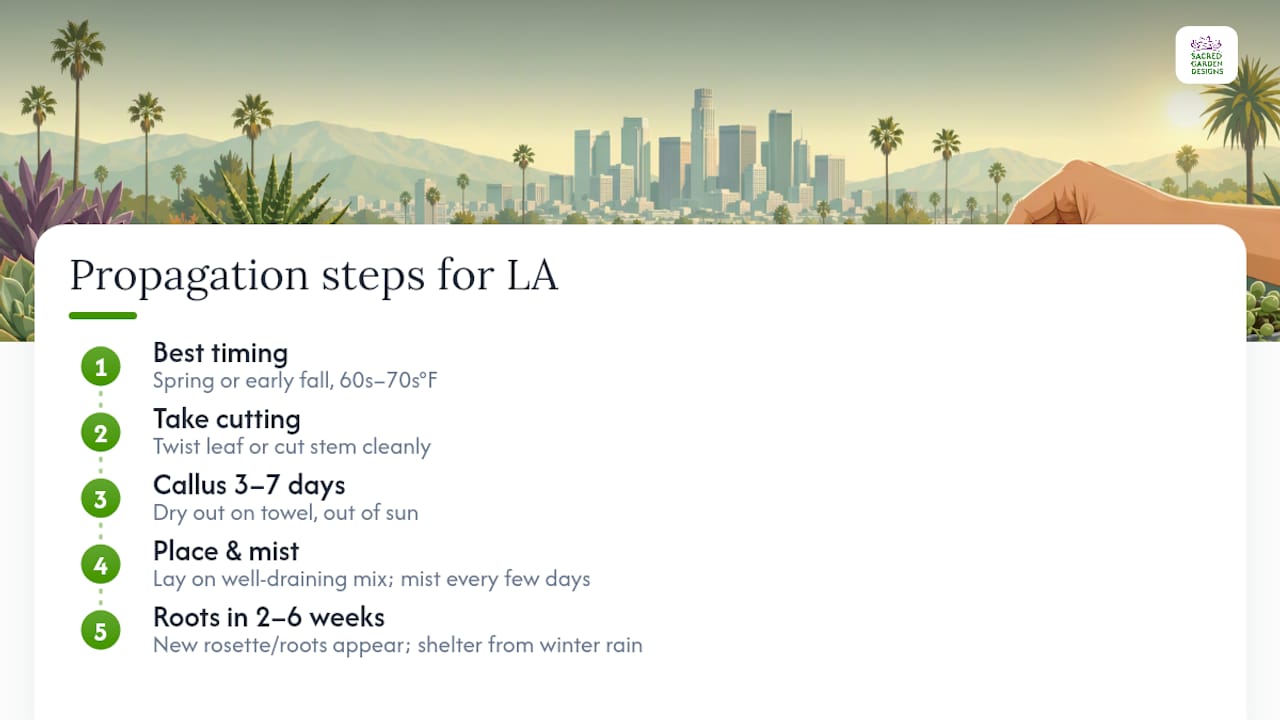Click the 'Best timing' heading
The height and width of the screenshot is (720, 1280).
tap(220, 353)
